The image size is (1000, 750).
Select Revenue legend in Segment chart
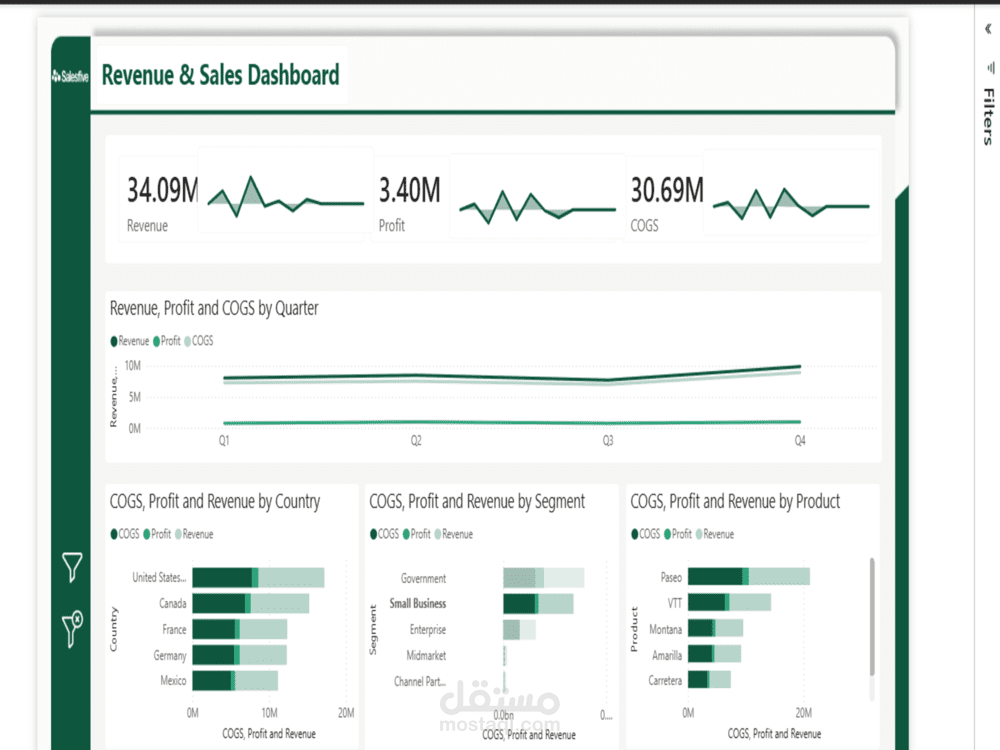tap(454, 534)
